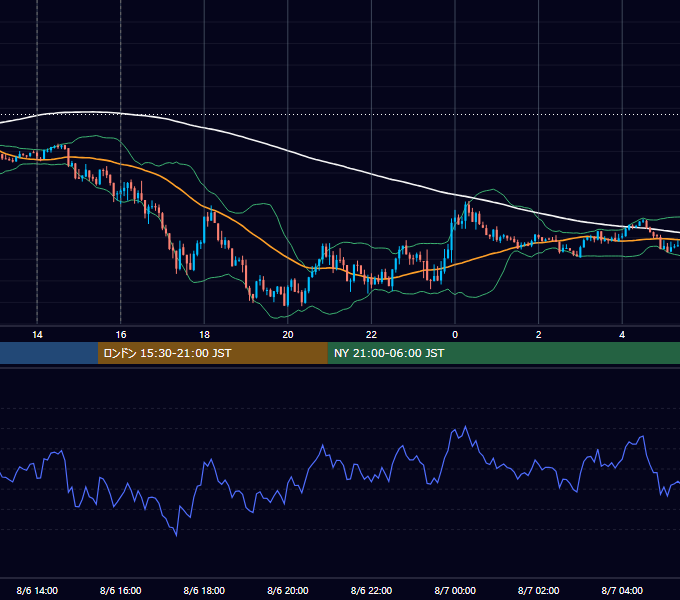Click the 8/7 02:00 oscillator time label
Viewport: 680px width, 600px height.
pyautogui.click(x=538, y=590)
